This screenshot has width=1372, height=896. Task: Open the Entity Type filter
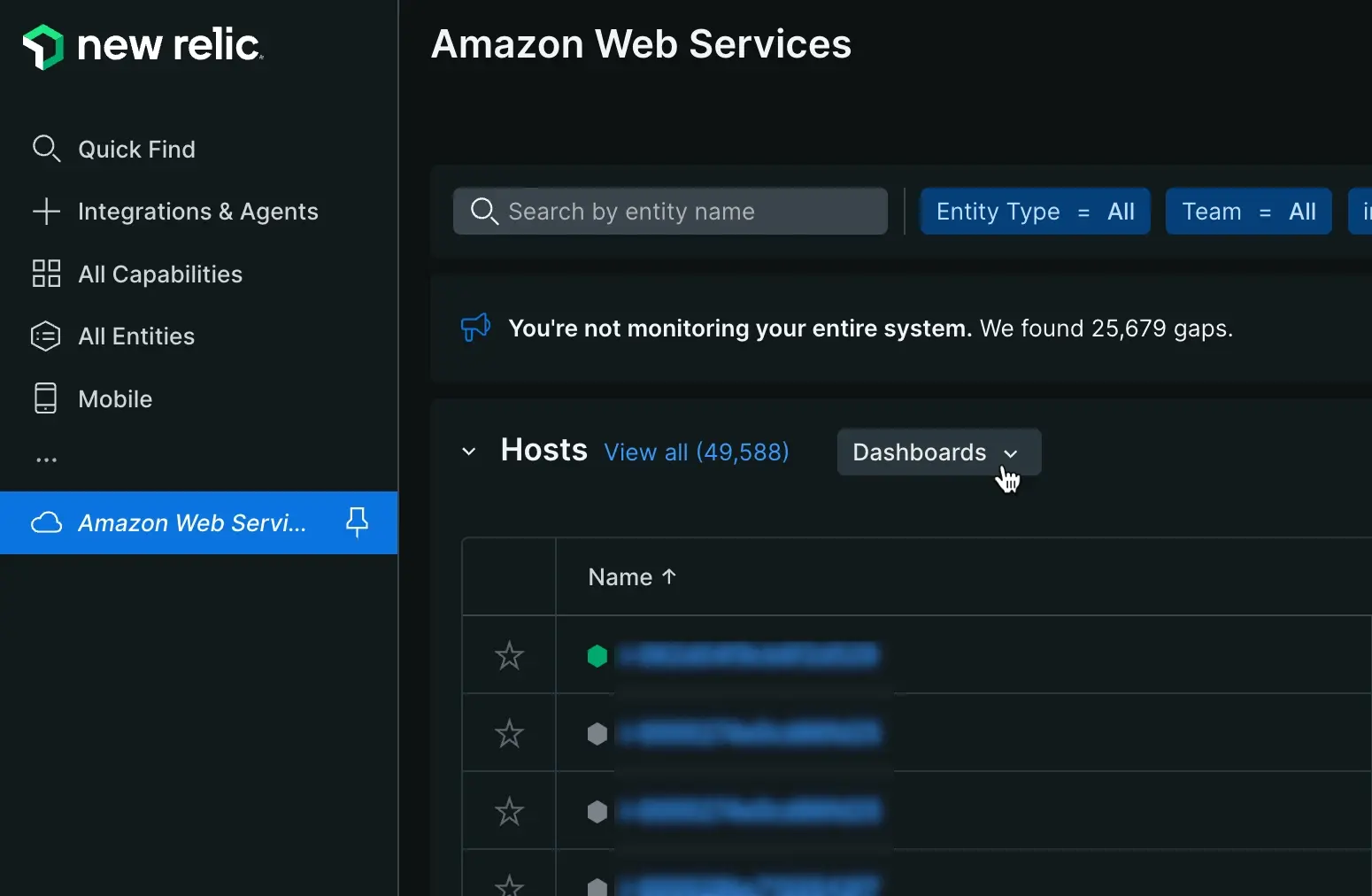[1035, 212]
